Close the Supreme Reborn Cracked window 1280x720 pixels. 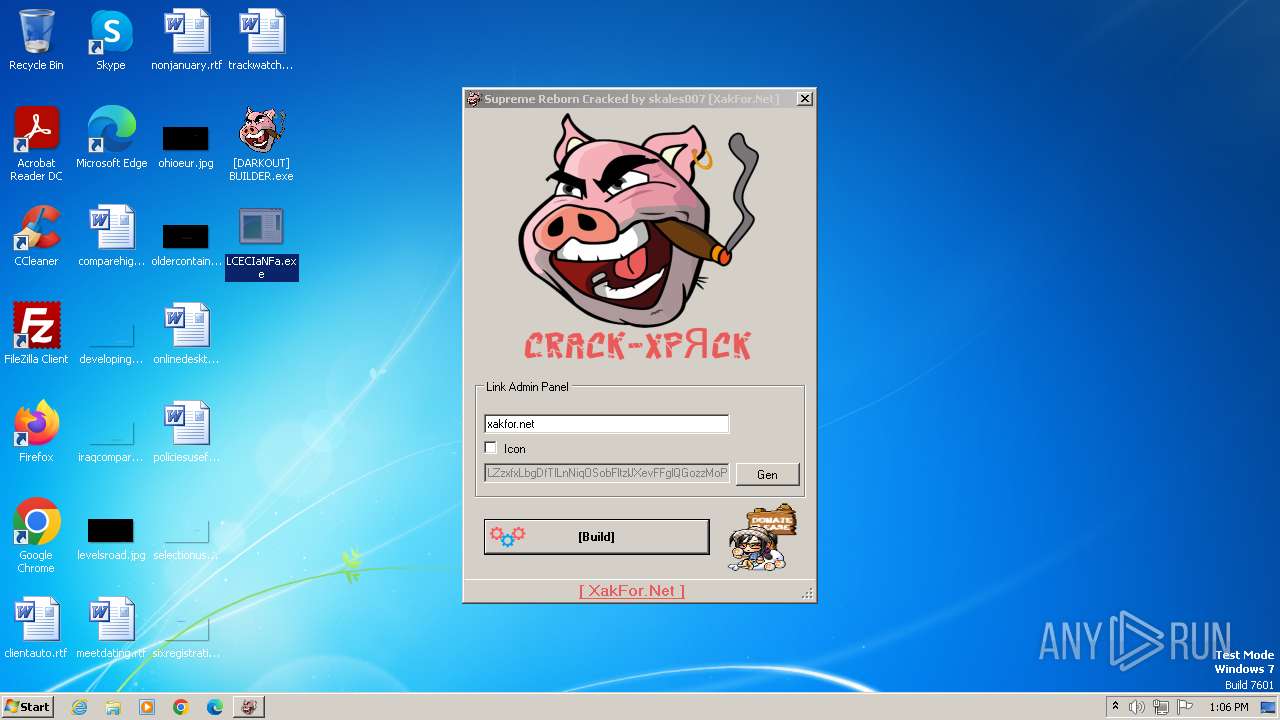(x=804, y=99)
